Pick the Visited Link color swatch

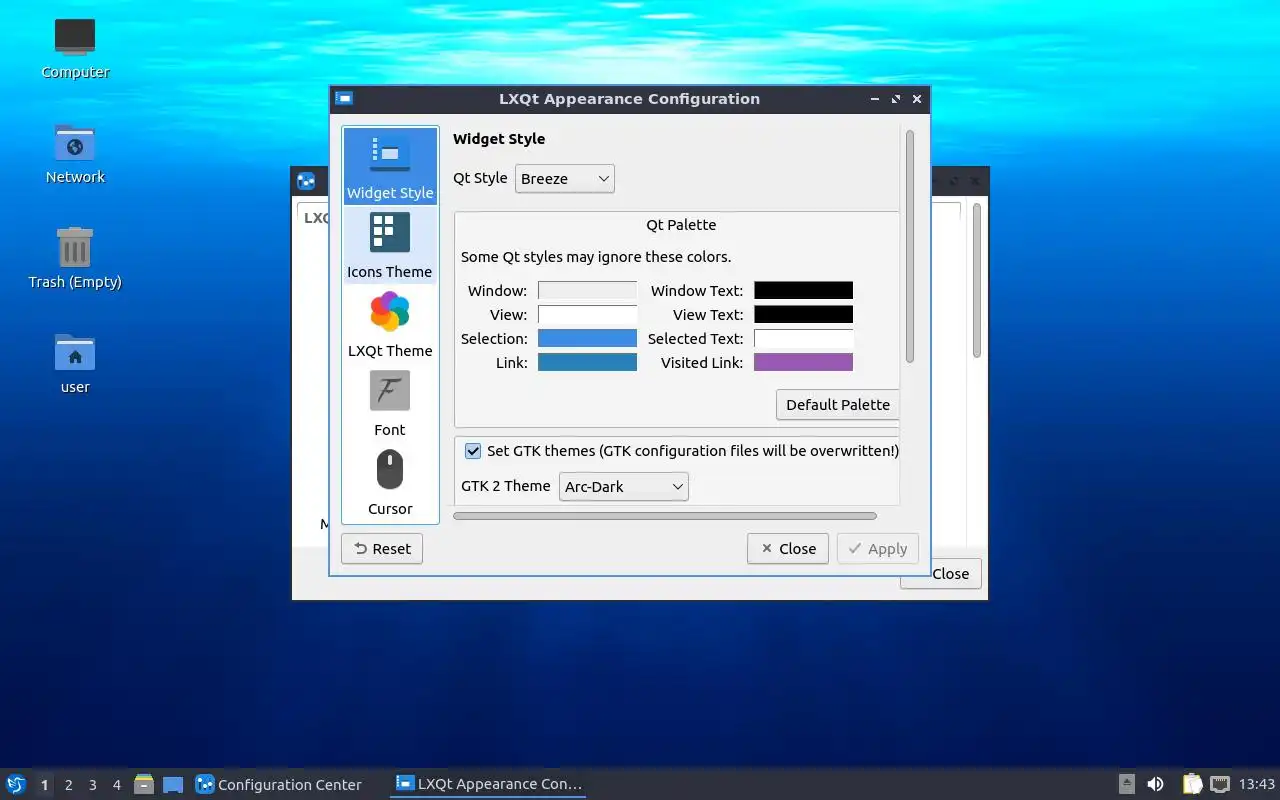[804, 363]
